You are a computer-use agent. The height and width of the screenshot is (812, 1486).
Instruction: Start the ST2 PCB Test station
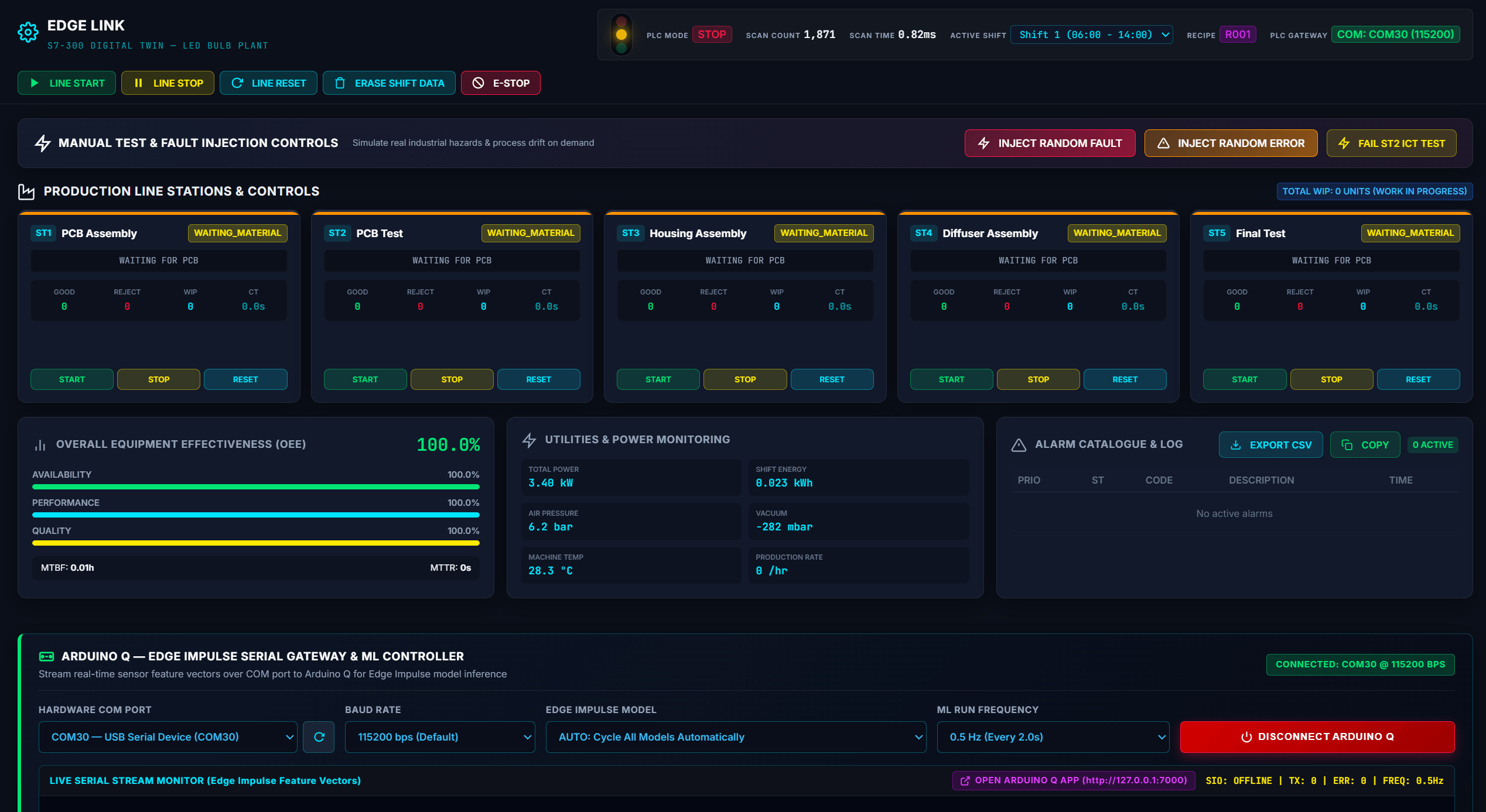pyautogui.click(x=365, y=379)
